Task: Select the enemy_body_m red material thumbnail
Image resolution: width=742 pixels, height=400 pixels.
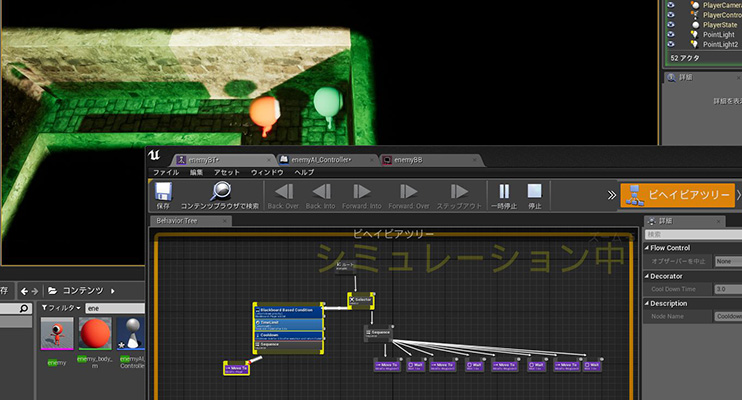Action: (x=96, y=334)
